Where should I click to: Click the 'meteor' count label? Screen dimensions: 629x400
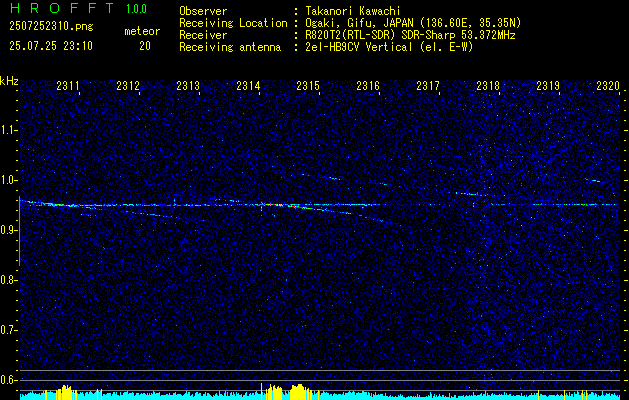[x=142, y=31]
